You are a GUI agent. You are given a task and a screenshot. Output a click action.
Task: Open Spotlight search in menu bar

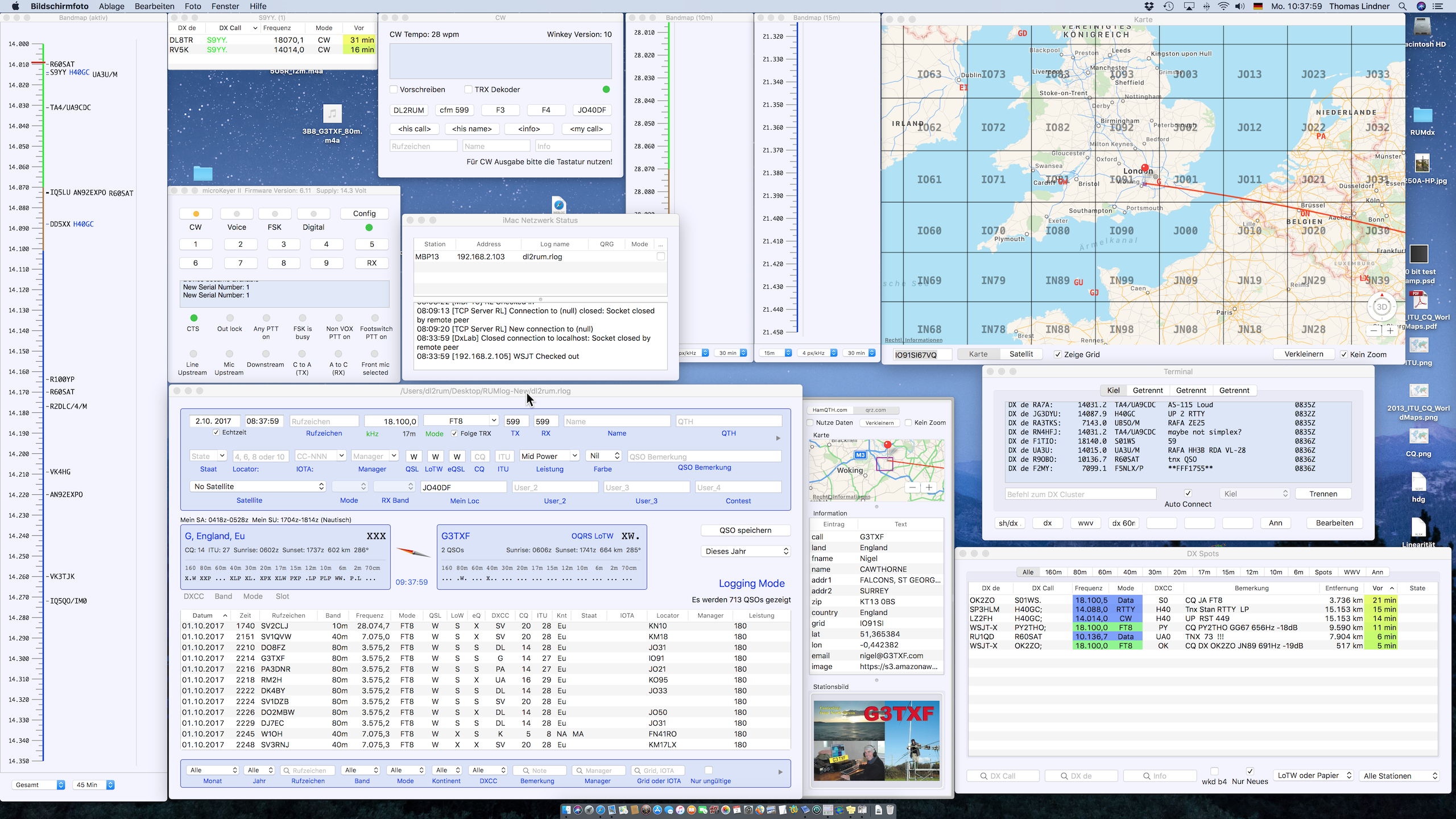pyautogui.click(x=1403, y=6)
